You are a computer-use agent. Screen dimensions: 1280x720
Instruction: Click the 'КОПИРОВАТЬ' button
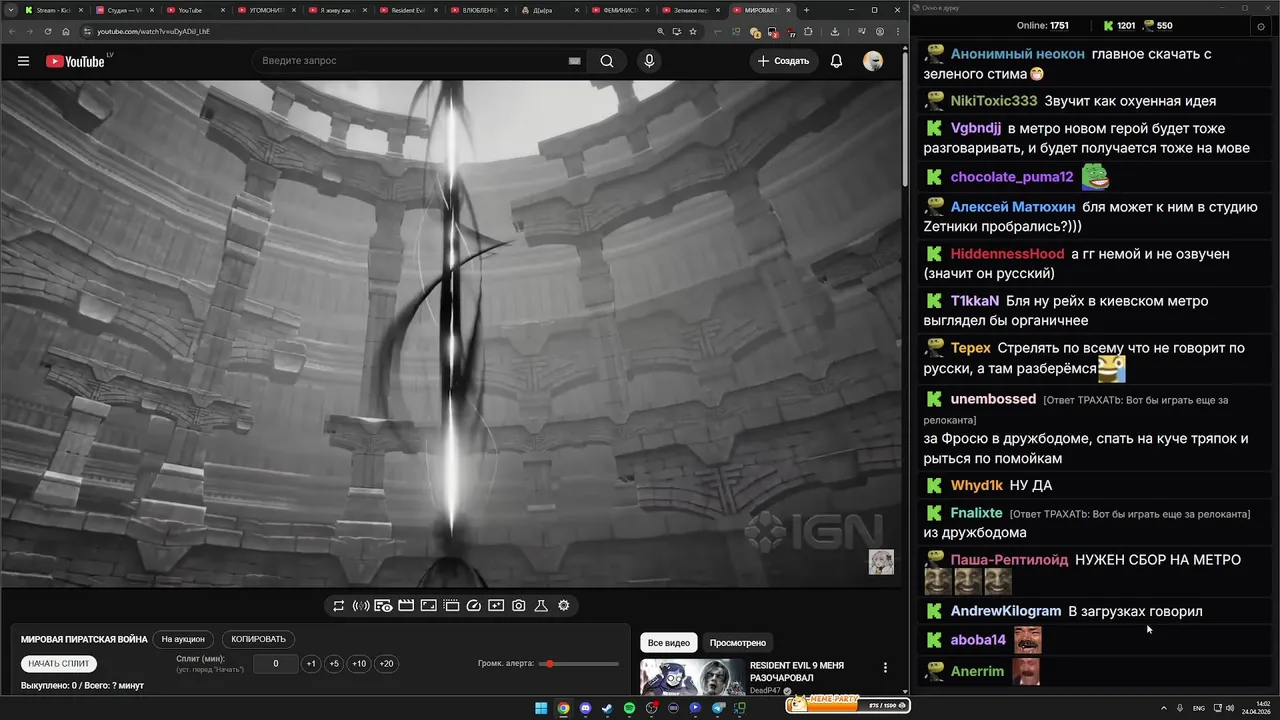point(258,639)
